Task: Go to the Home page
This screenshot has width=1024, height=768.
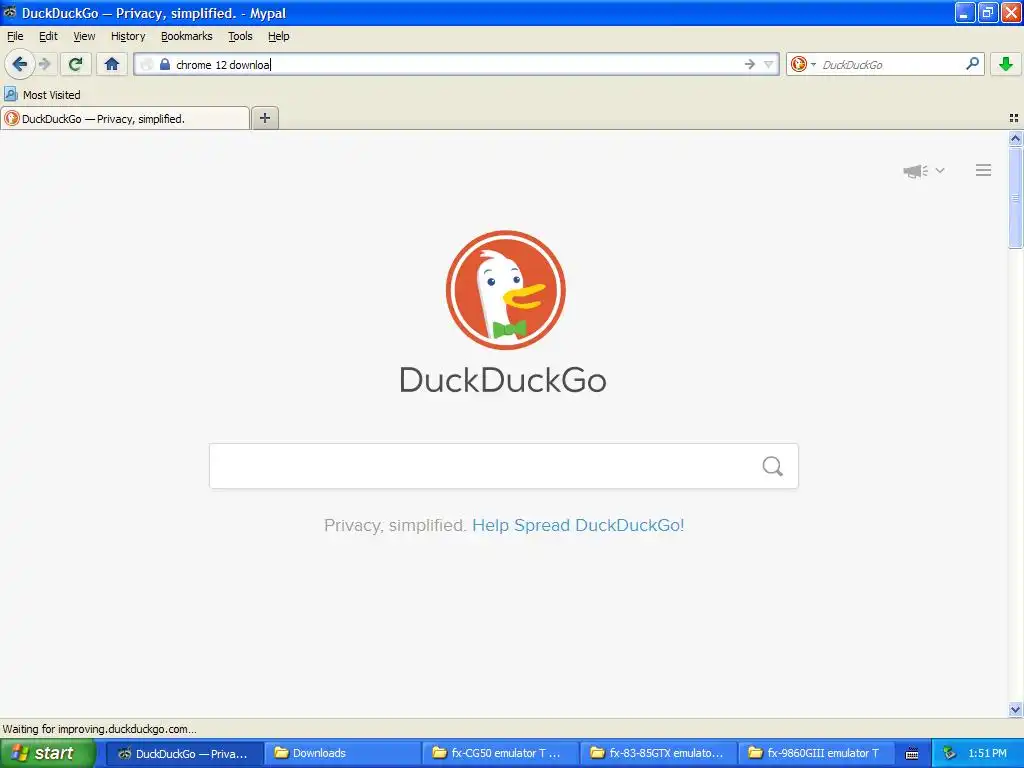Action: (x=112, y=64)
